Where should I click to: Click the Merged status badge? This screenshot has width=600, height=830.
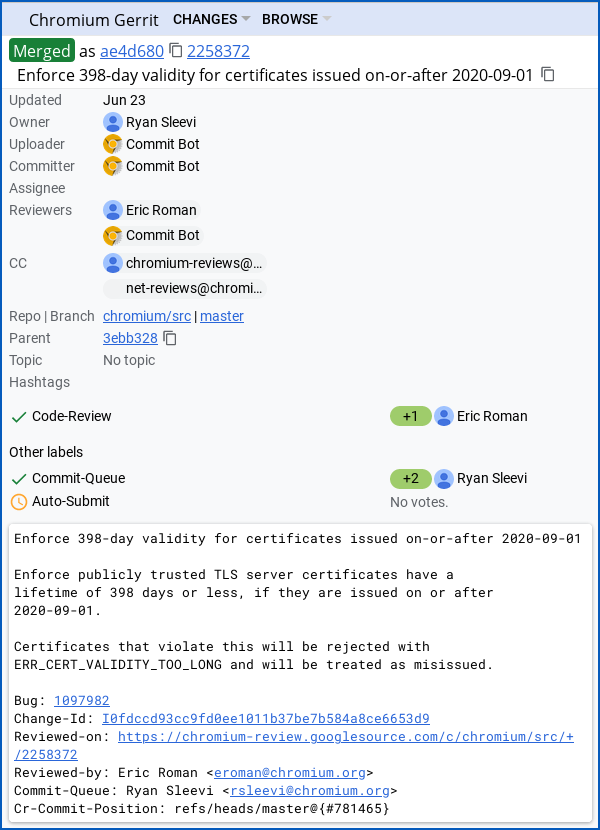42,51
